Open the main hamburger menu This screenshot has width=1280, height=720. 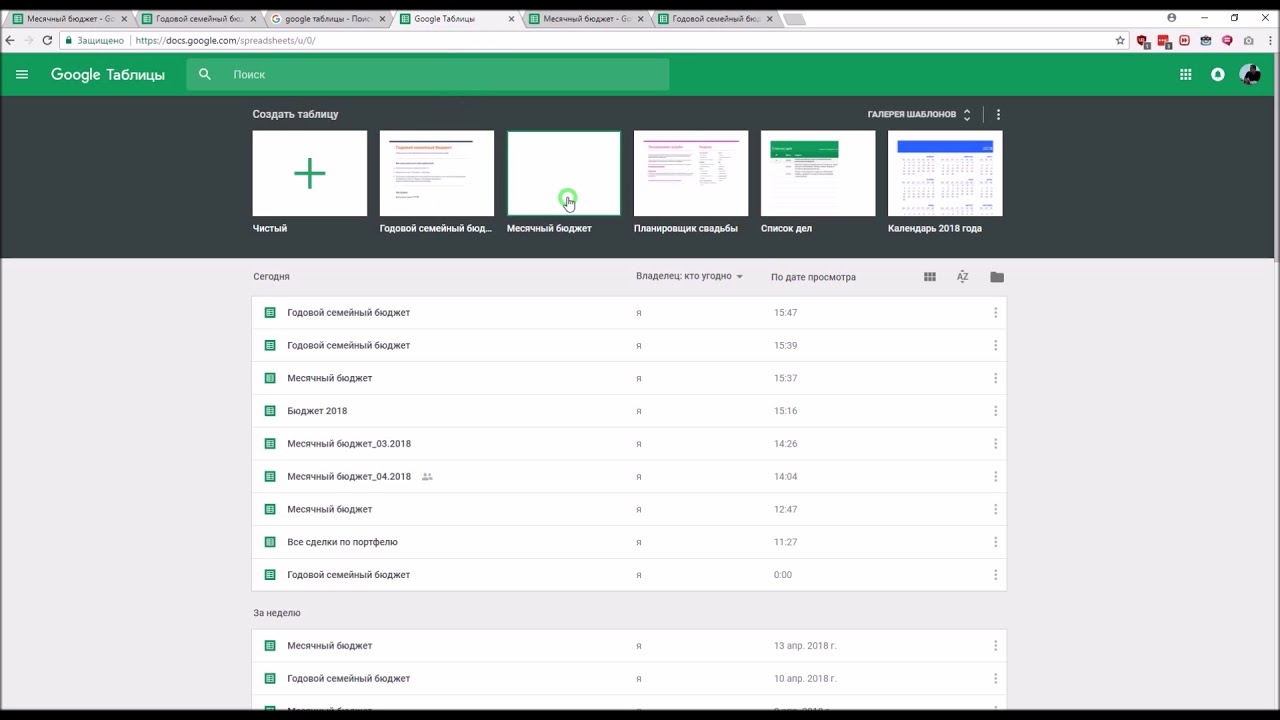[x=22, y=74]
